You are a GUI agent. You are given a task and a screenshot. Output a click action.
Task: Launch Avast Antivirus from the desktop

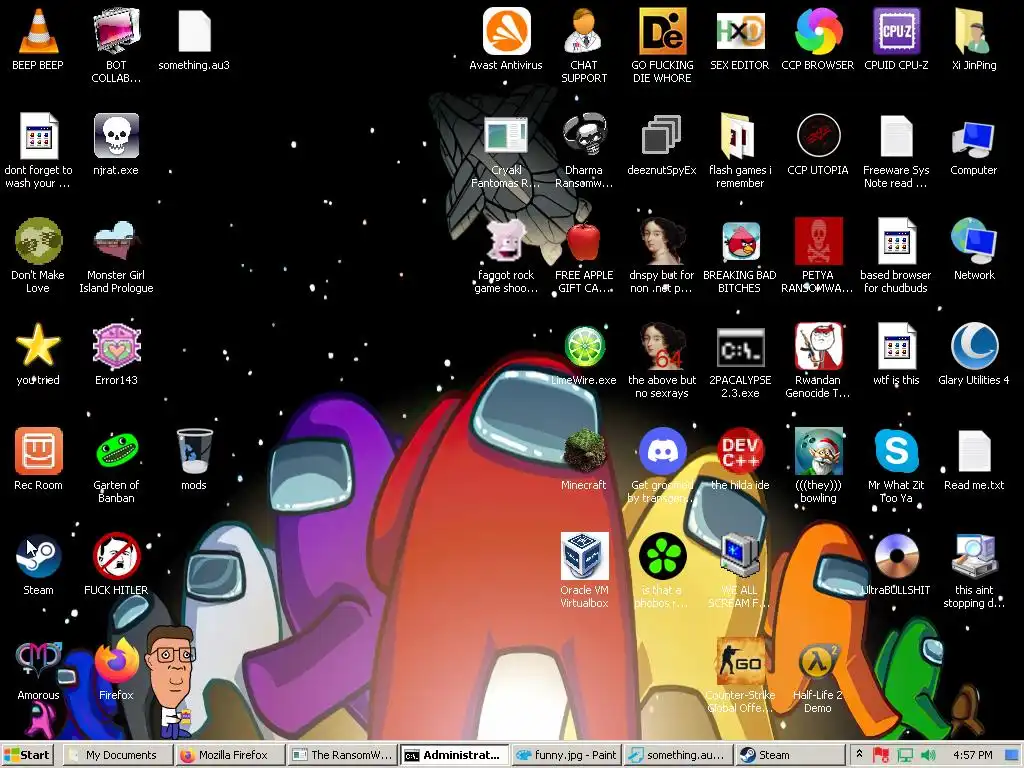point(506,31)
